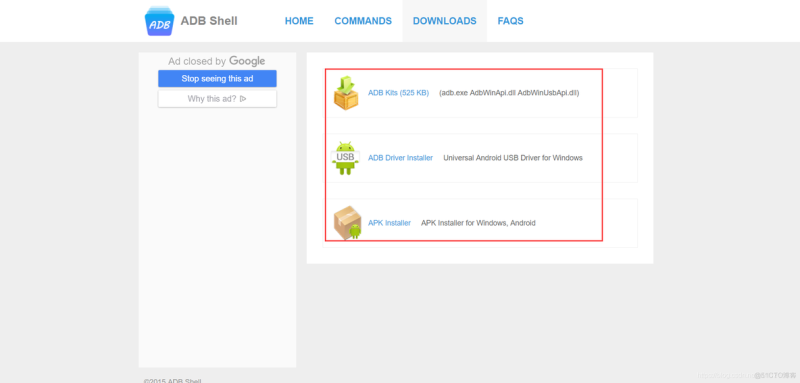Viewport: 800px width, 383px height.
Task: Click APK Installer for Windows, Android text
Action: coord(478,223)
